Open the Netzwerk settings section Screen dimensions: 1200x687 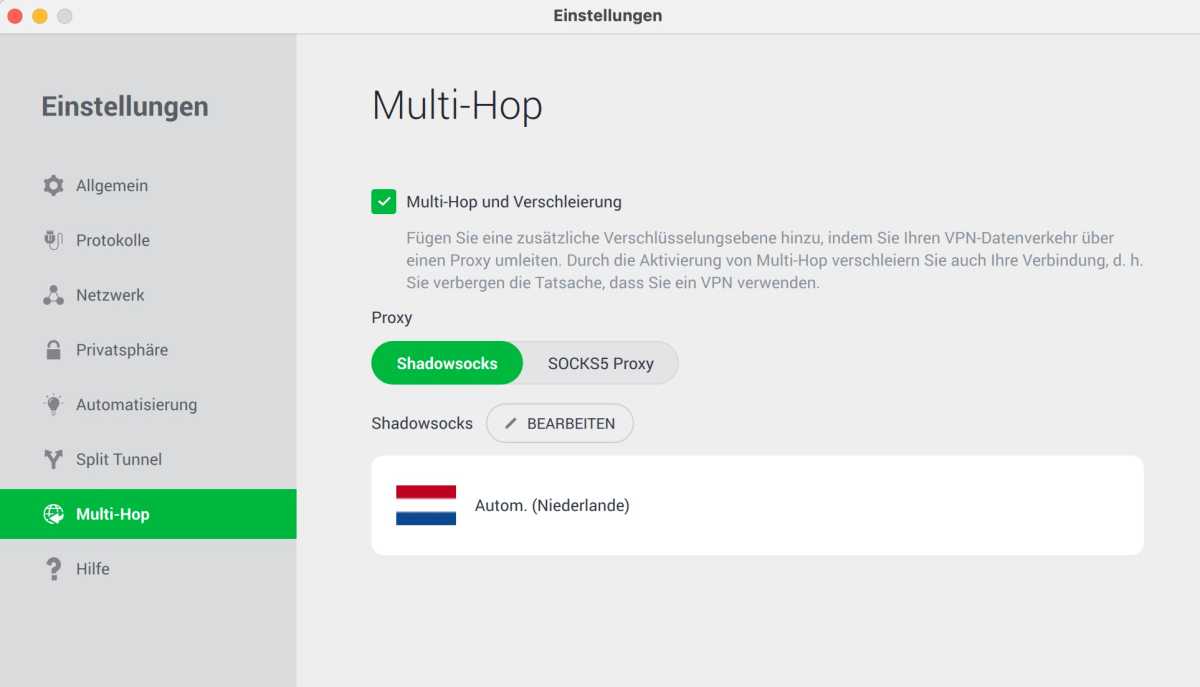[x=110, y=296]
